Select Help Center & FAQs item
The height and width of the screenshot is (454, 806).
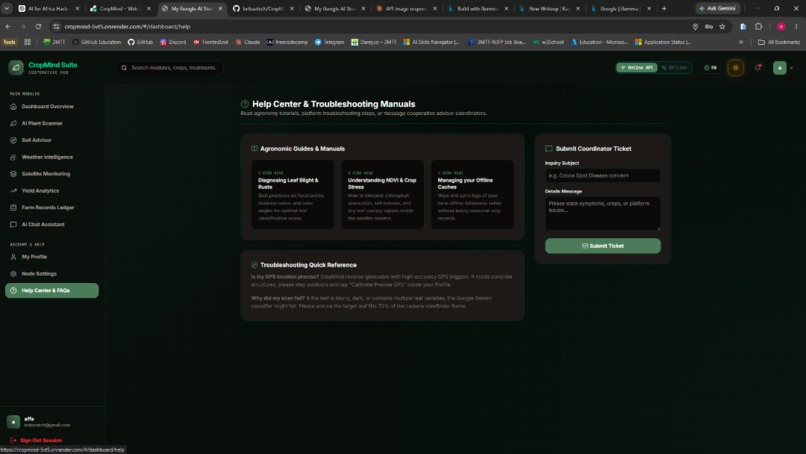52,290
